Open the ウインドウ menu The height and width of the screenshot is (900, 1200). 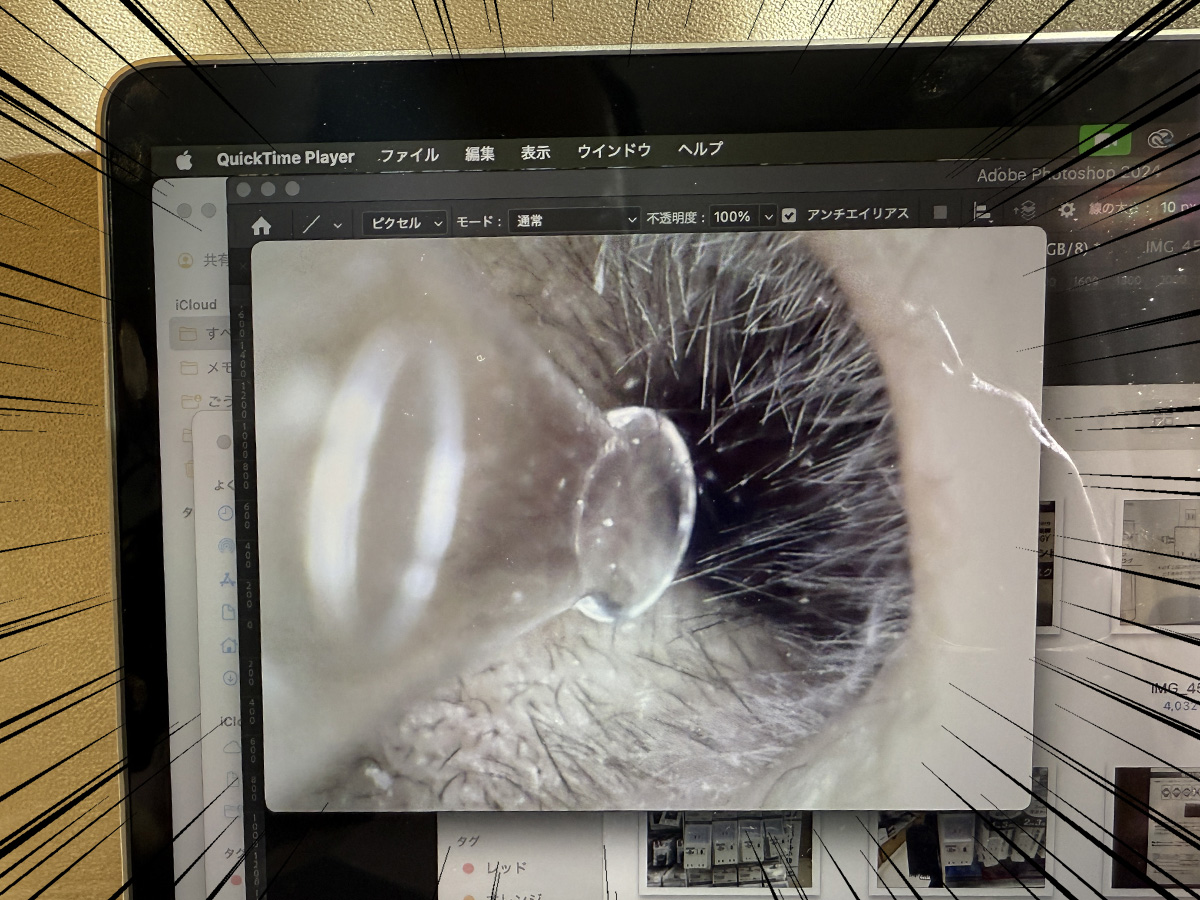coord(614,151)
